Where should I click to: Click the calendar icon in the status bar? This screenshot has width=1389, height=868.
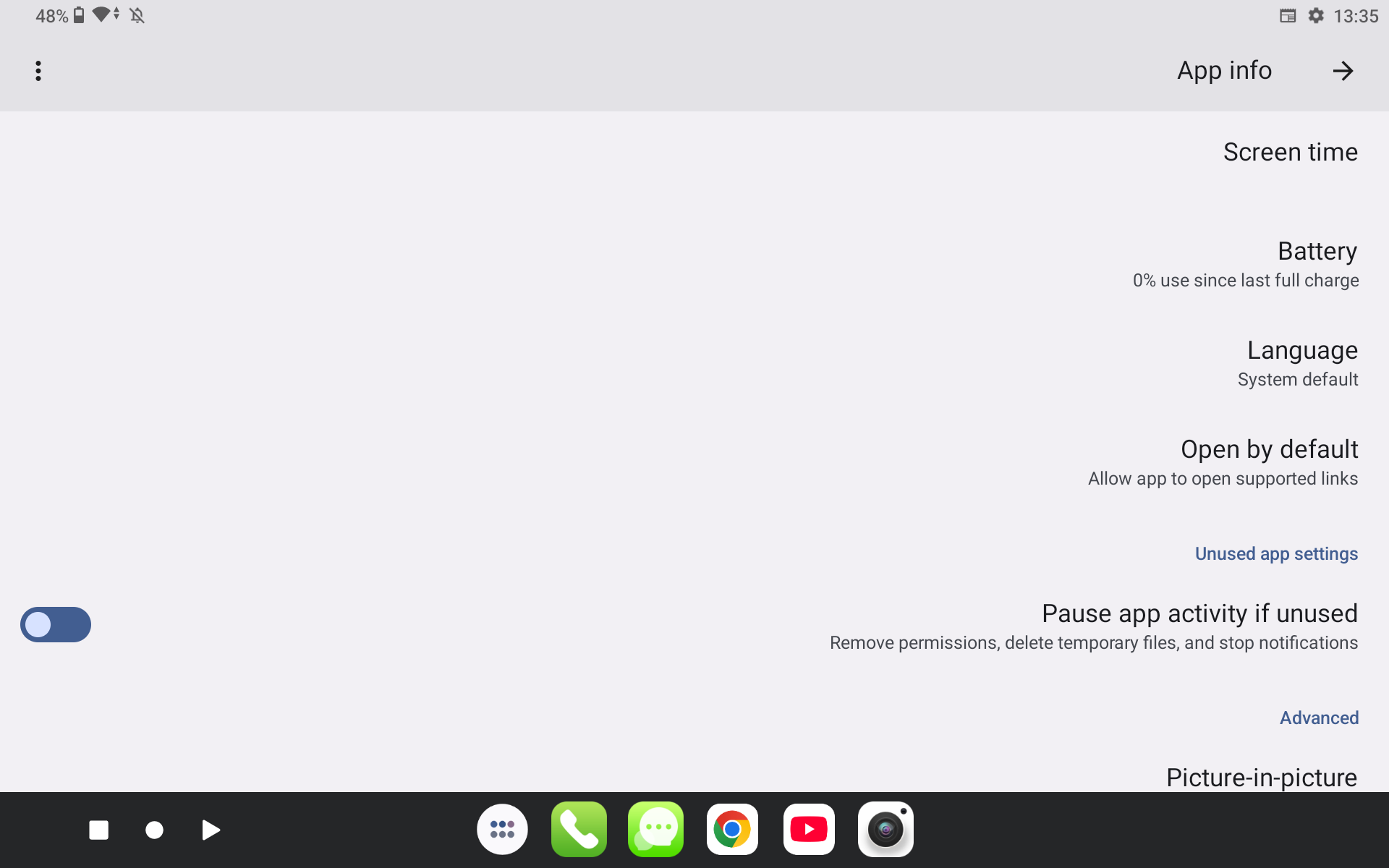click(1287, 15)
